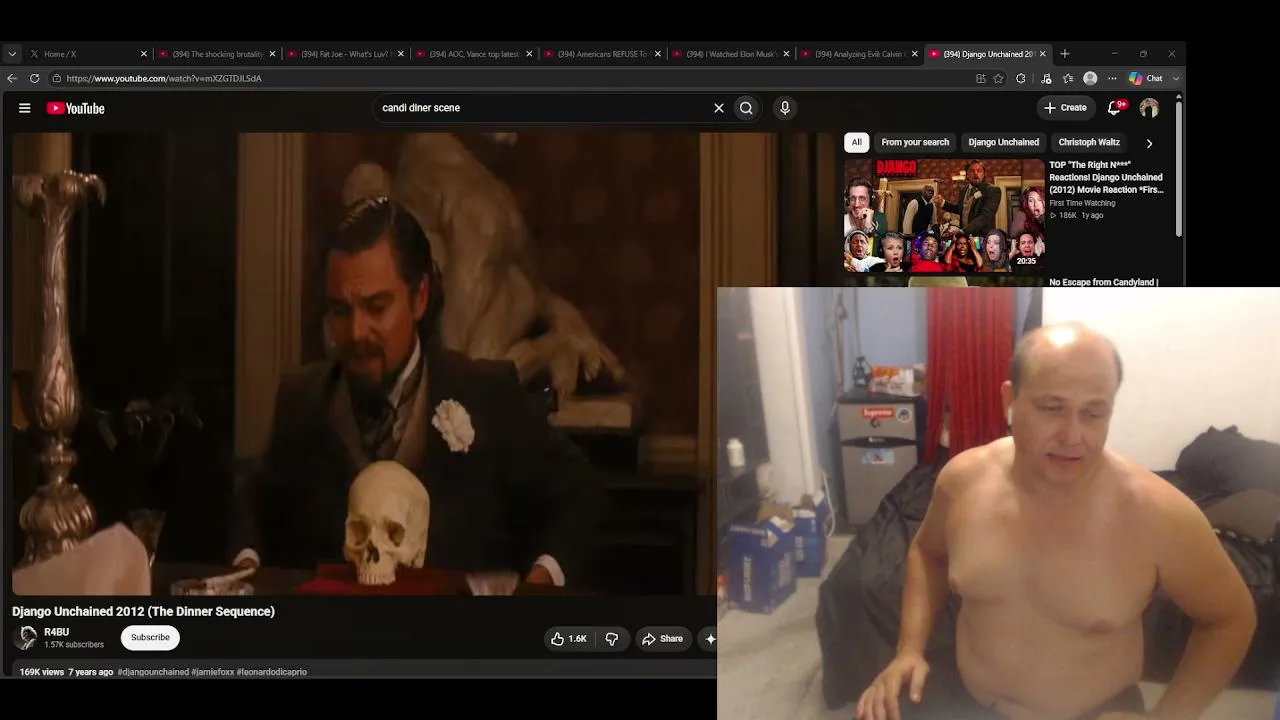Open 'No Escape from Candyland' video title
This screenshot has width=1280, height=720.
[x=1104, y=282]
